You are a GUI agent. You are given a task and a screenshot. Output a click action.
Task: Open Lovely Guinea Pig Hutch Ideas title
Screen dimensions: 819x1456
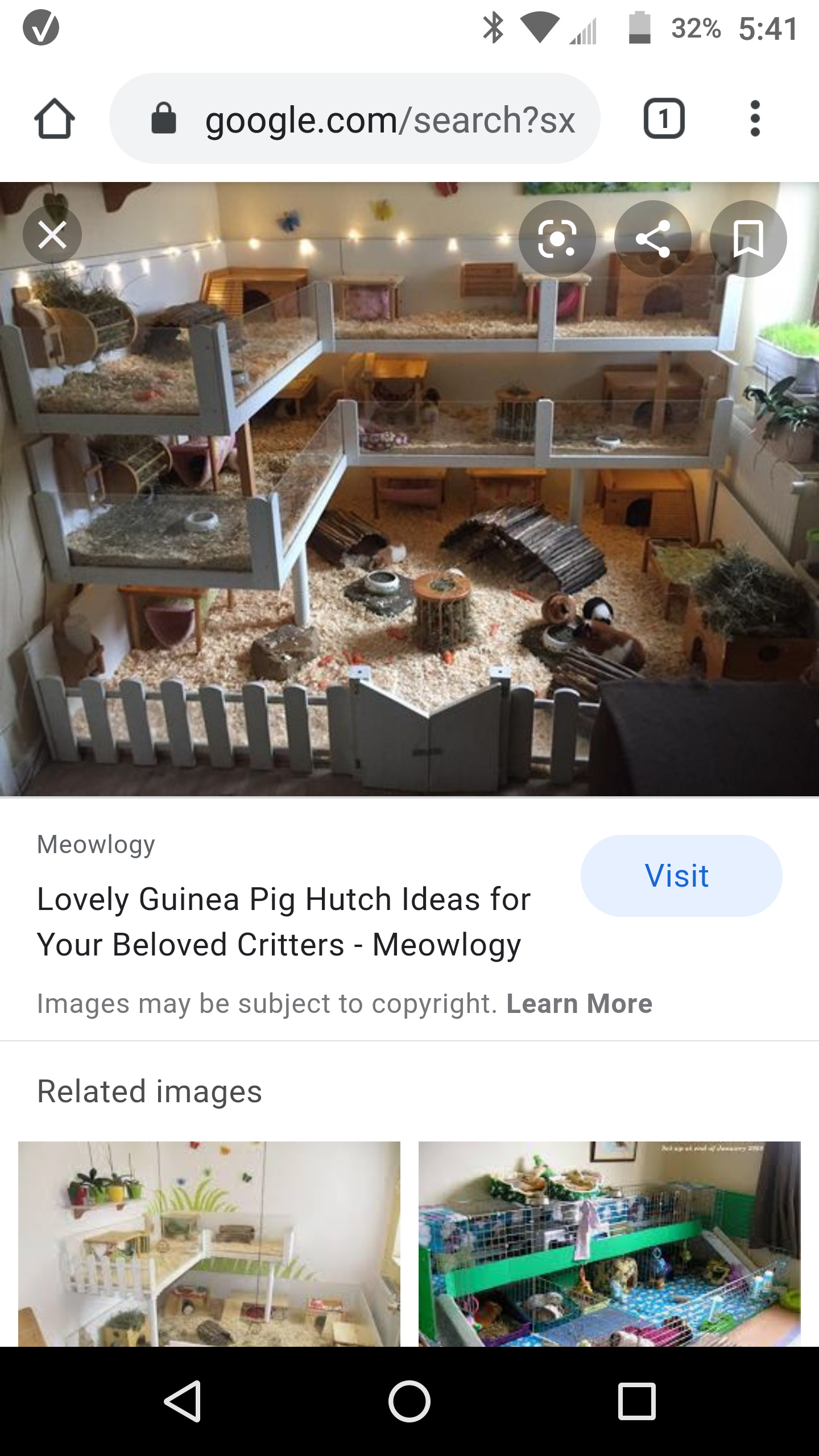pyautogui.click(x=283, y=922)
